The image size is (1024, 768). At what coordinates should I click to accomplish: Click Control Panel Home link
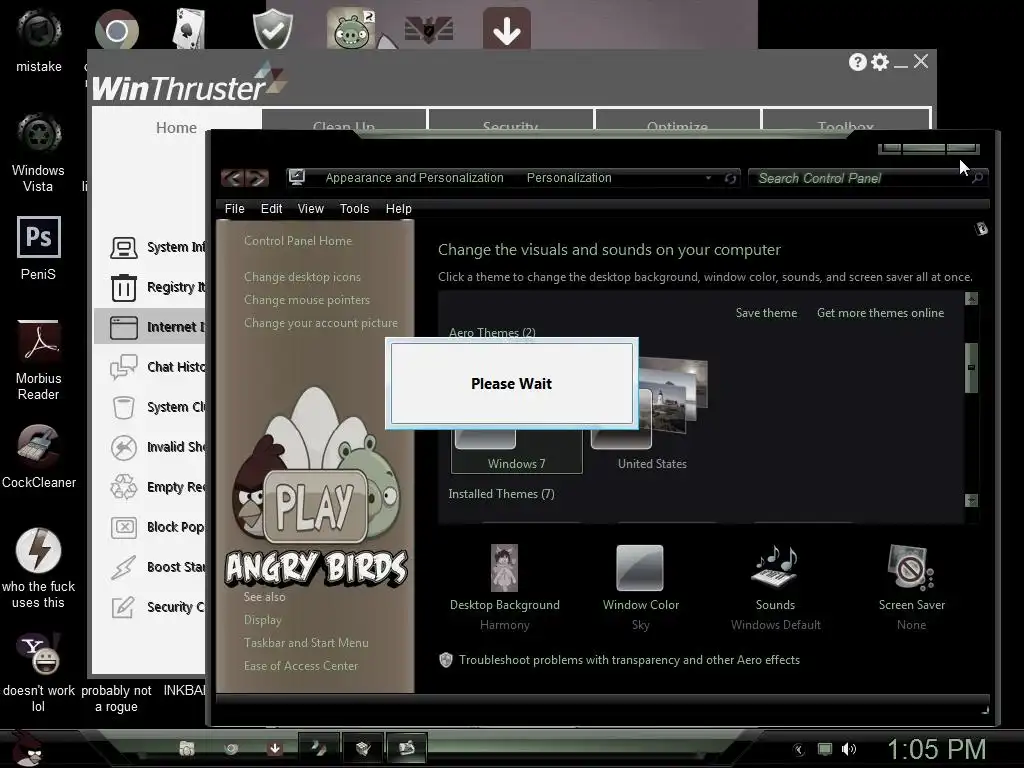[x=298, y=240]
